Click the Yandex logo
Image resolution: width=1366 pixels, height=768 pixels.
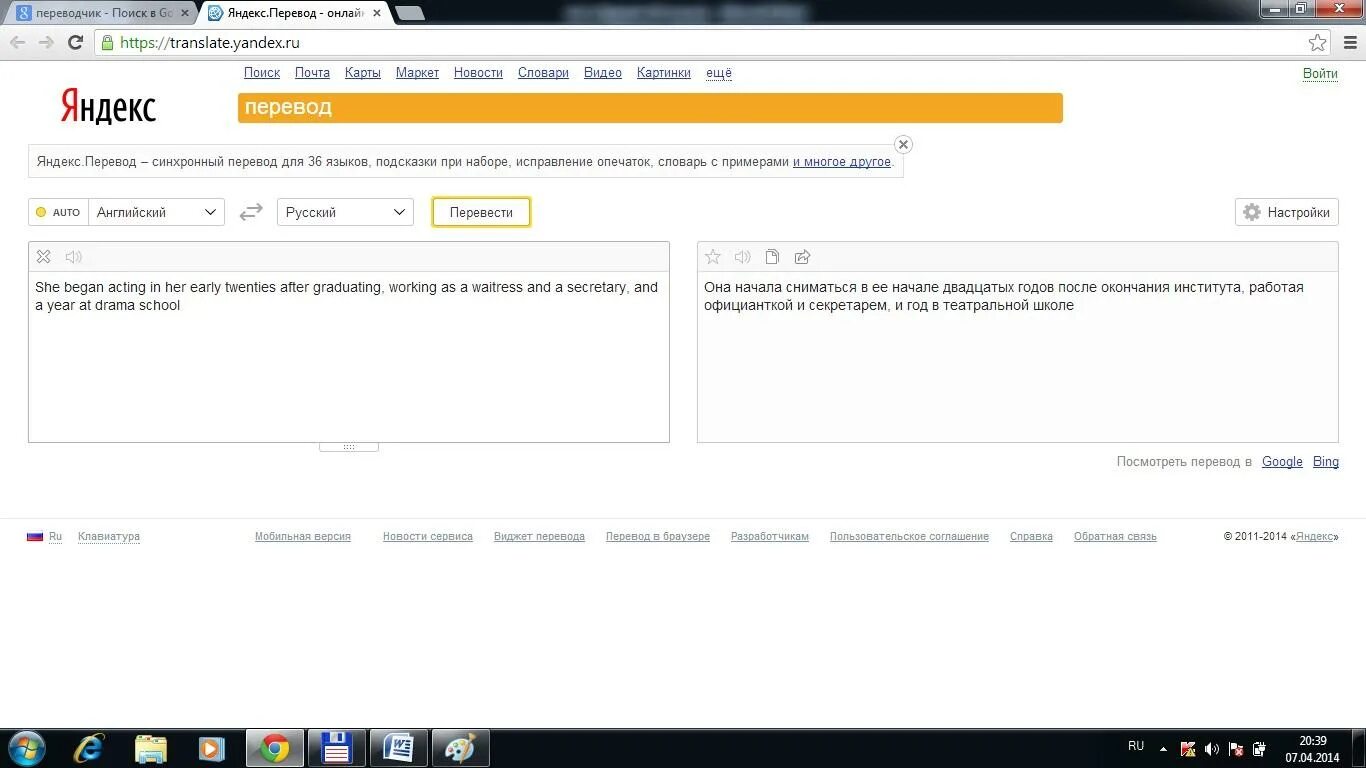pos(108,106)
